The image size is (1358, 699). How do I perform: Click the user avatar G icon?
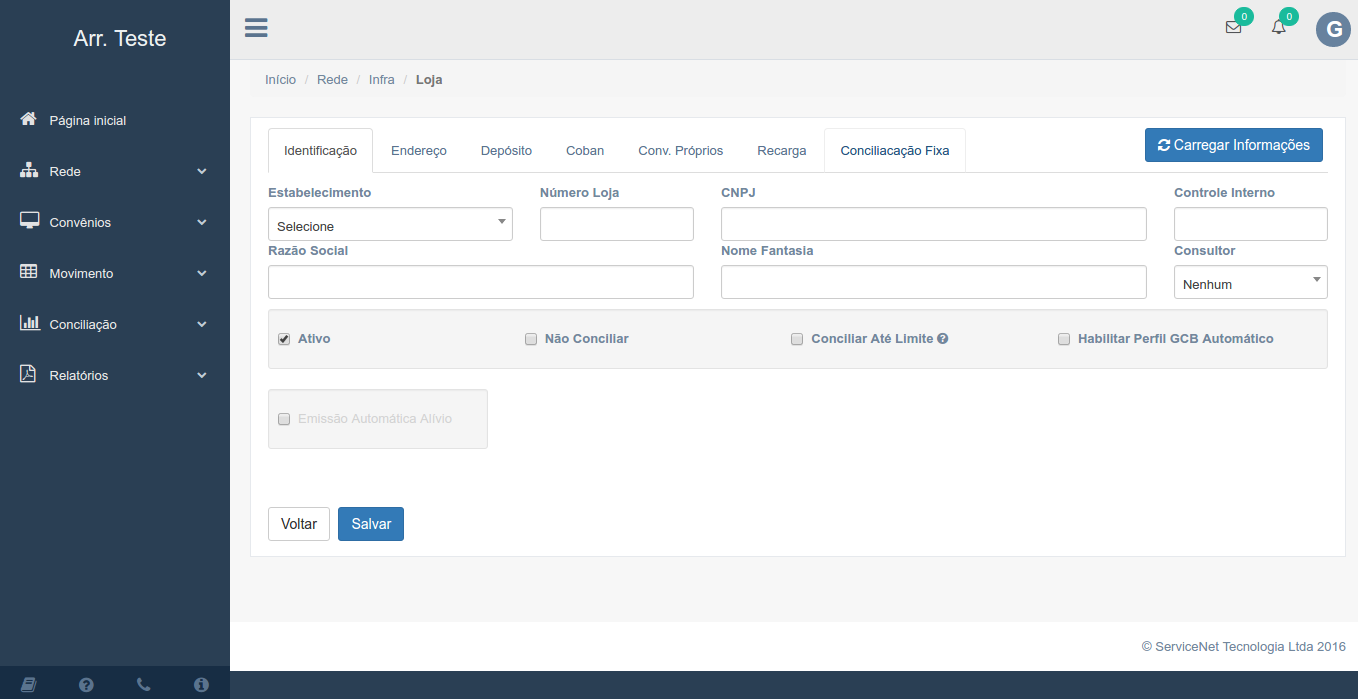click(x=1332, y=30)
